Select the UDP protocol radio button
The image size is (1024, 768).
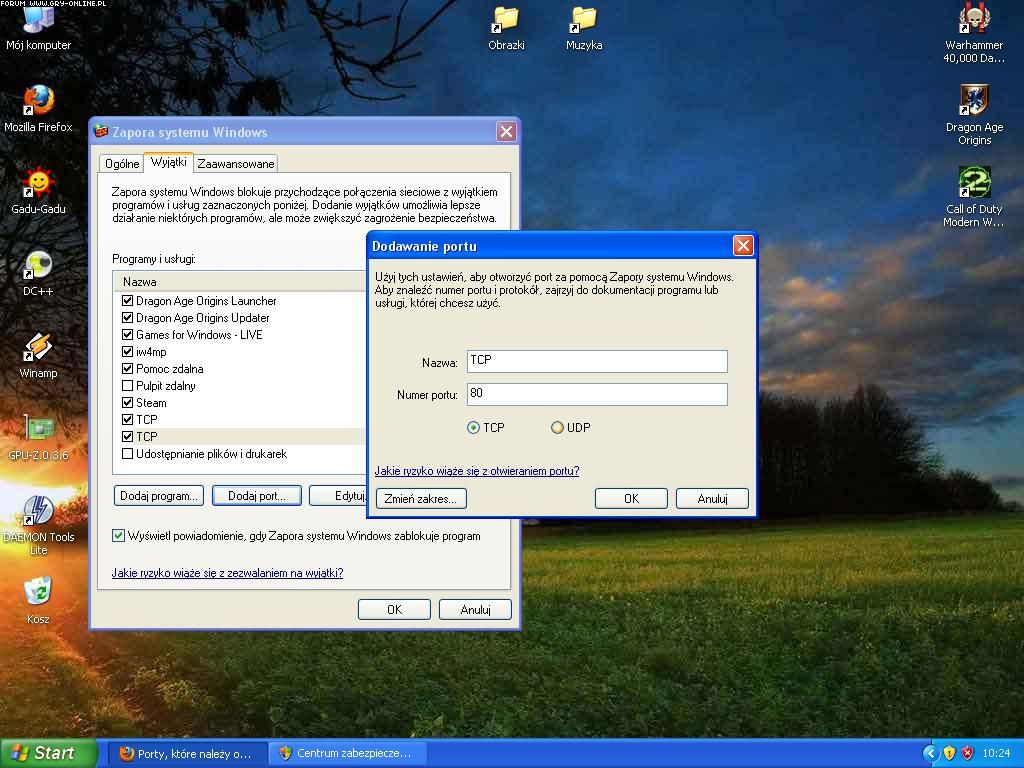[x=558, y=428]
